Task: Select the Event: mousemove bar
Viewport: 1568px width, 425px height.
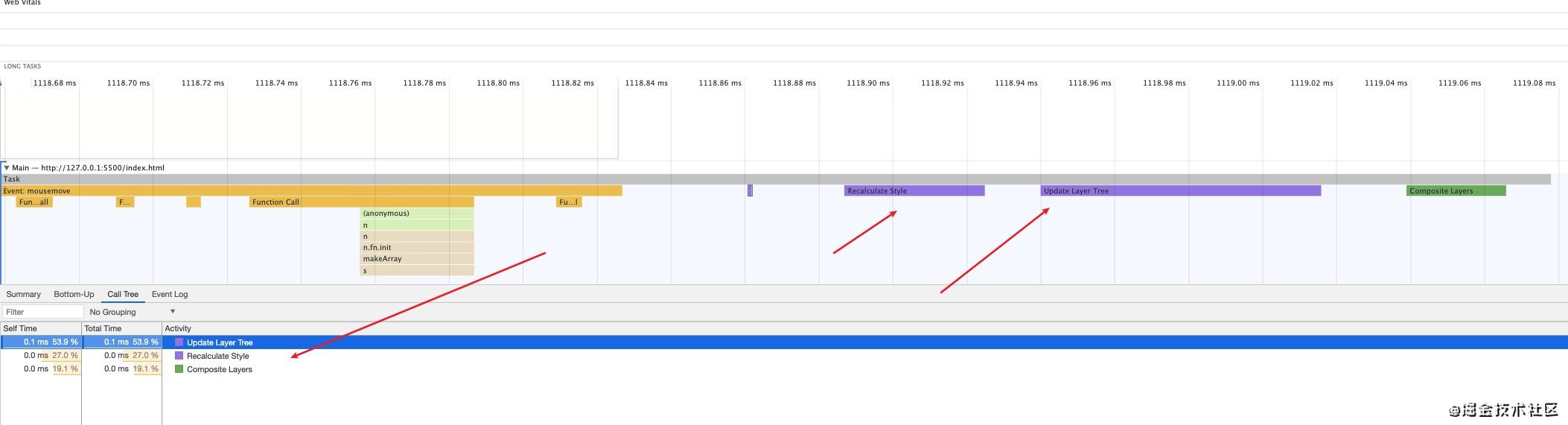Action: [x=311, y=191]
